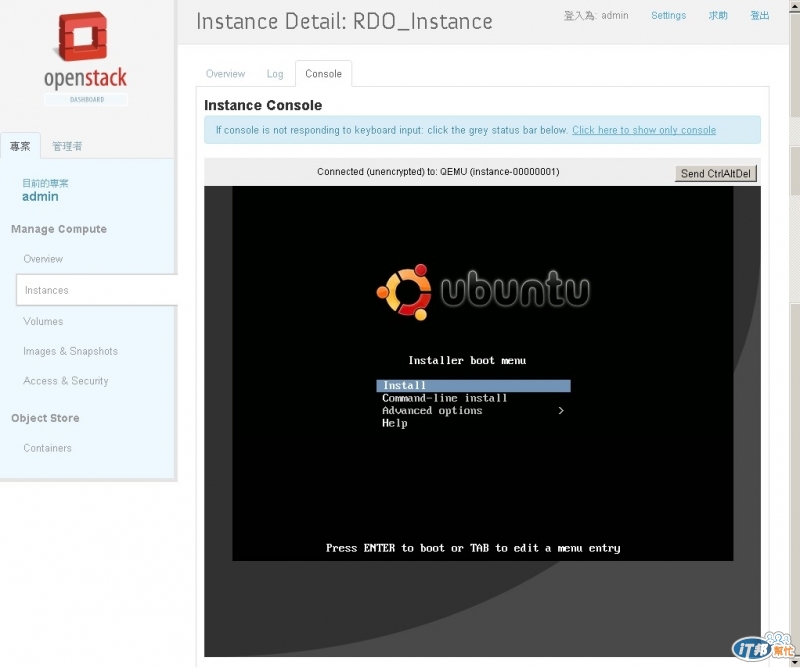Select Install in the boot menu

(x=473, y=385)
